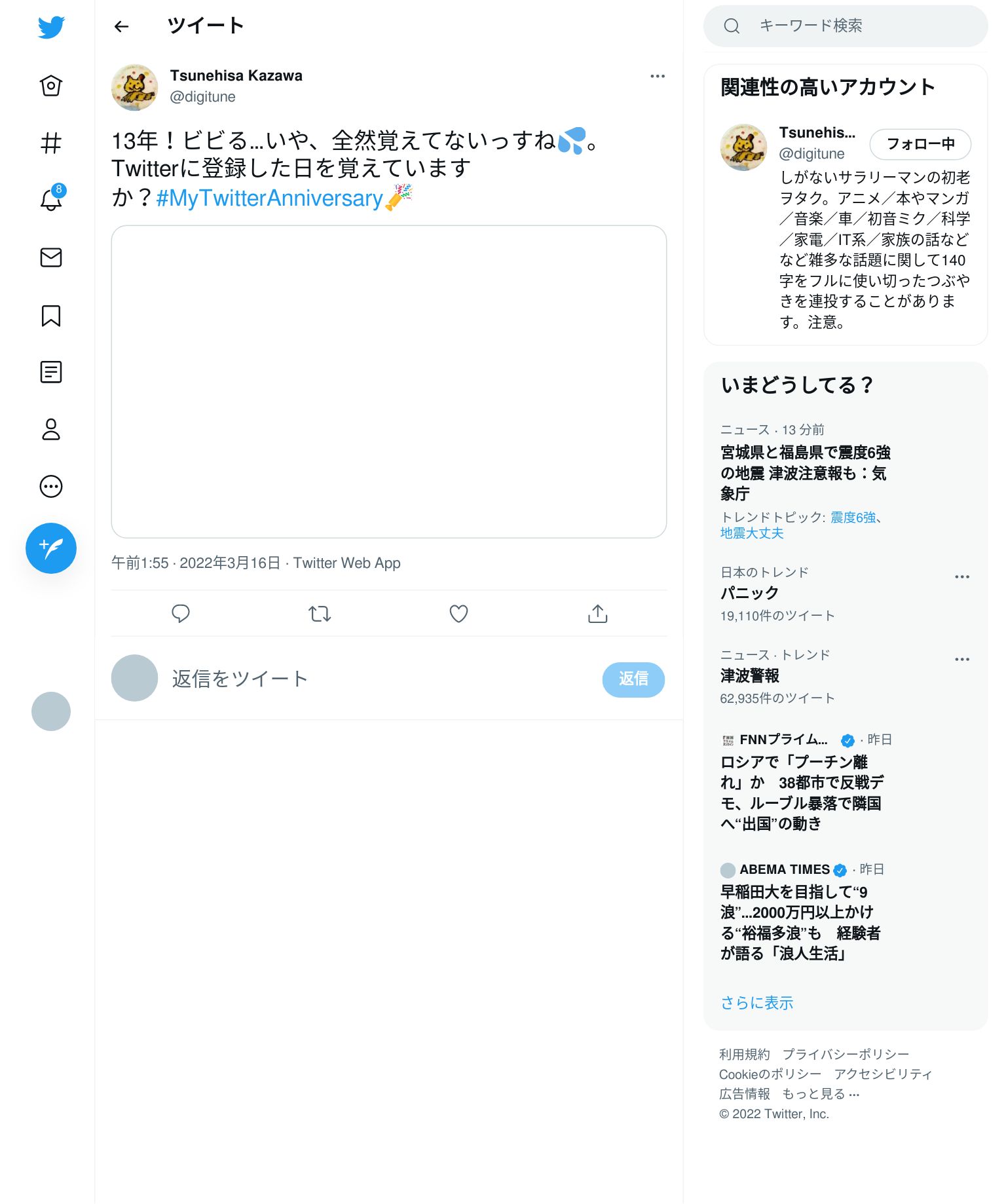
Task: Go back using the arrow next to ツイート
Action: pyautogui.click(x=121, y=26)
